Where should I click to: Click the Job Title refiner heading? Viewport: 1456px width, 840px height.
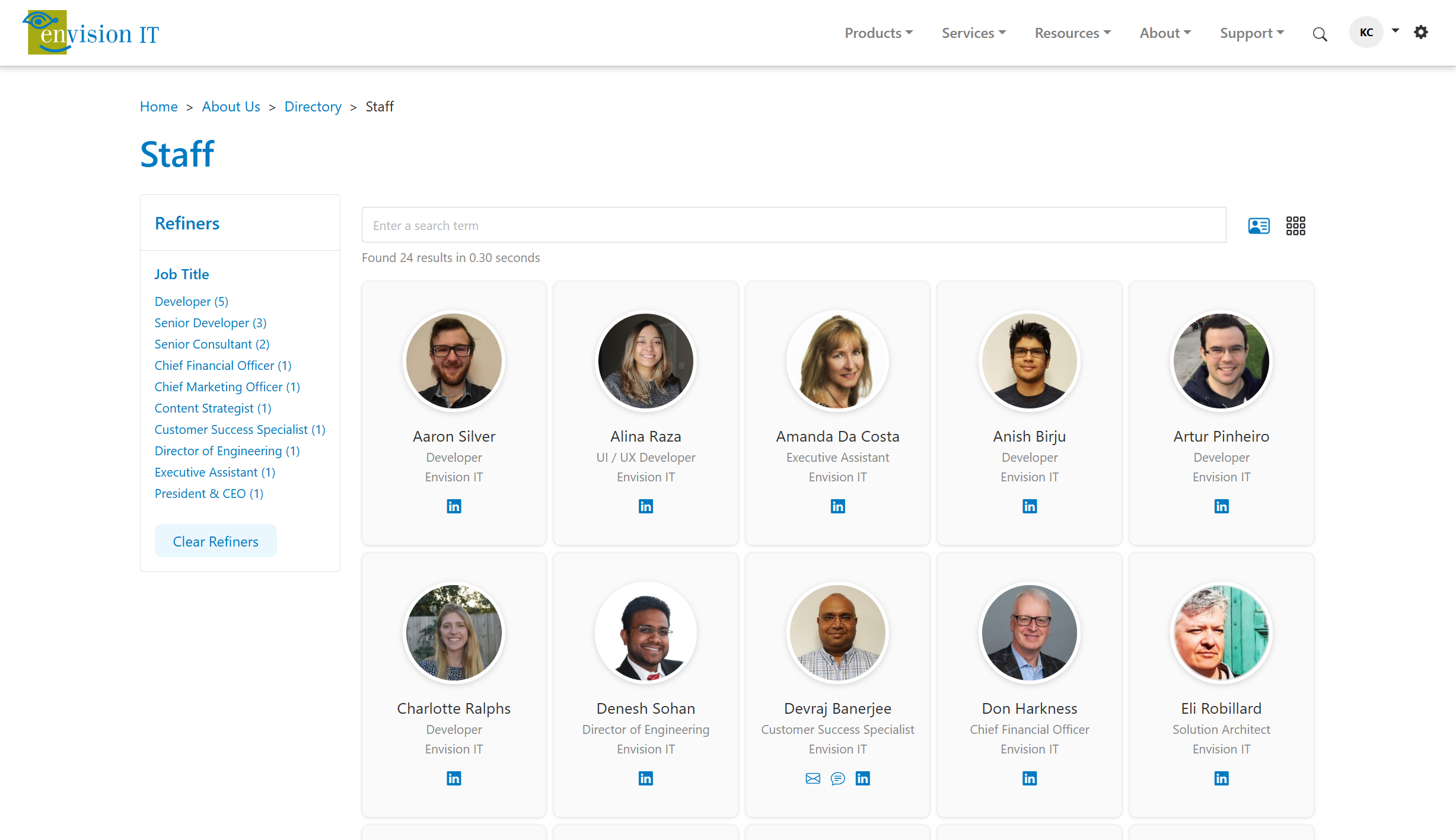click(x=181, y=274)
